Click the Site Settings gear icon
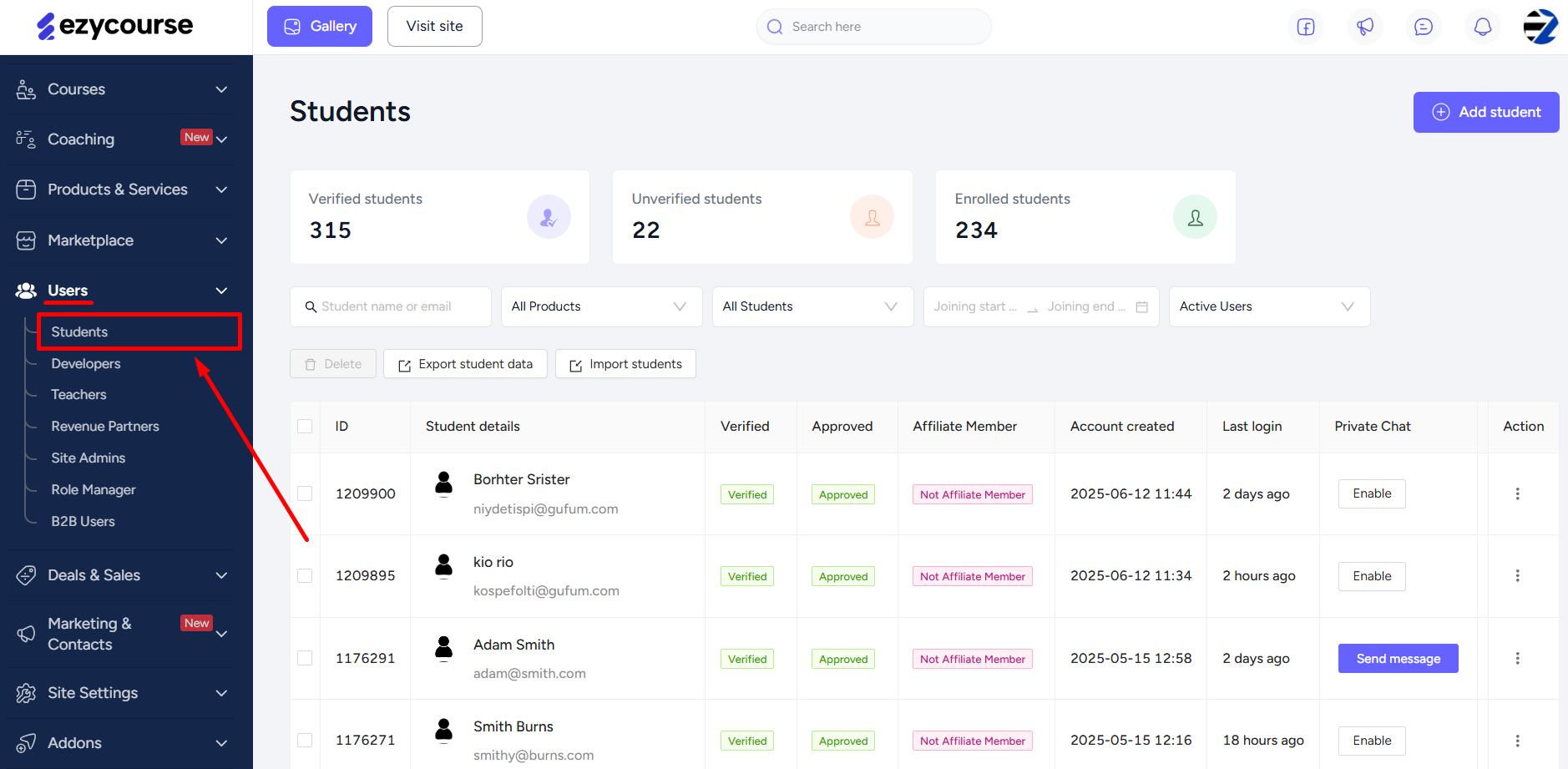Image resolution: width=1568 pixels, height=769 pixels. pyautogui.click(x=26, y=693)
